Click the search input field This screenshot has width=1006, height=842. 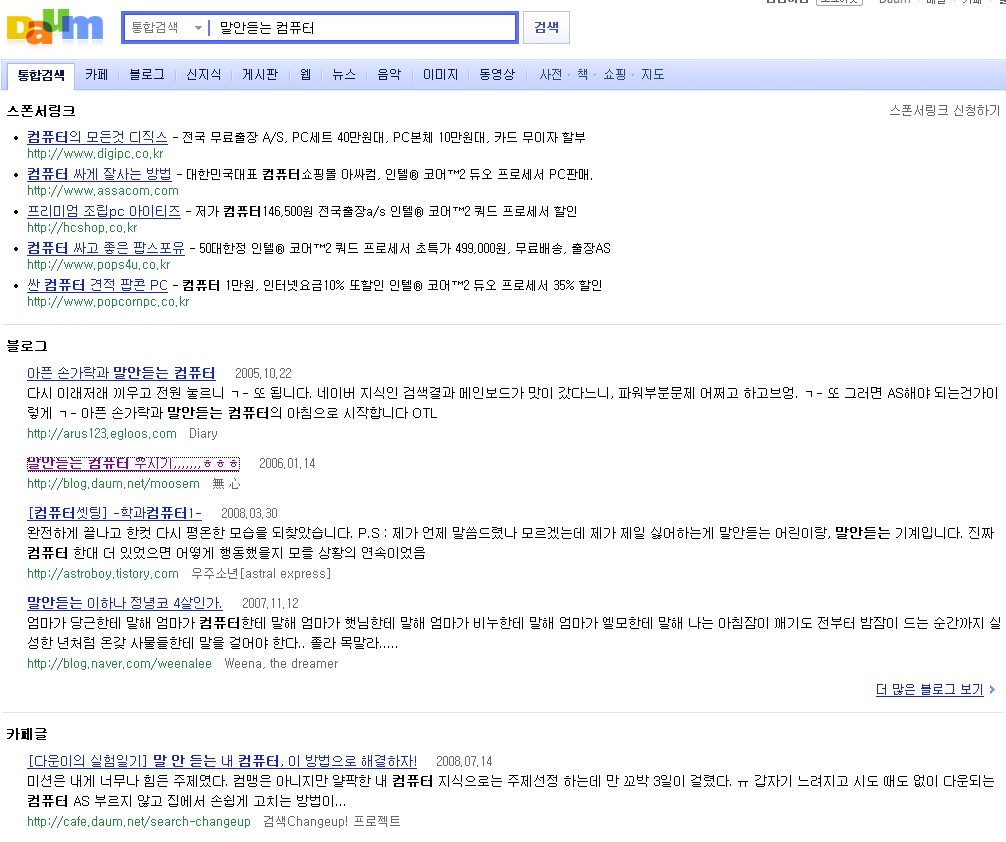click(x=364, y=28)
